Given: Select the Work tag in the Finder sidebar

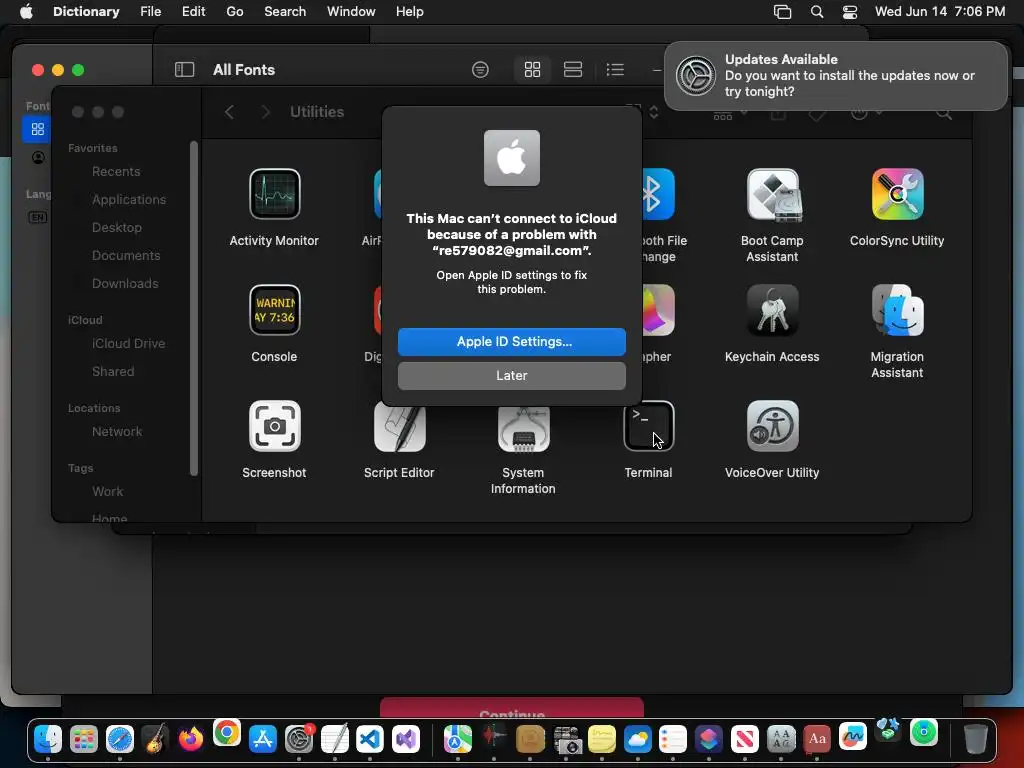Looking at the screenshot, I should (x=108, y=491).
